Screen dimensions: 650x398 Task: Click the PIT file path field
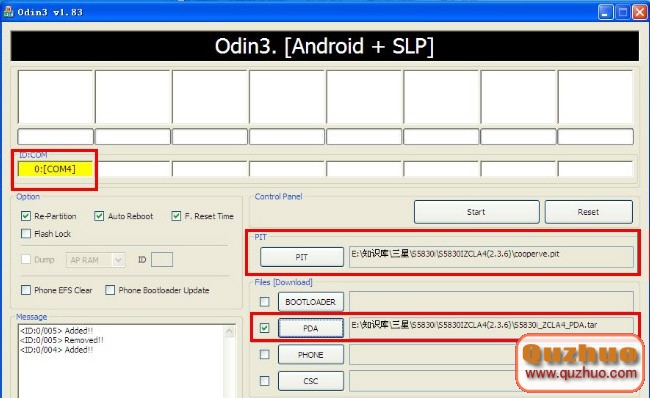491,257
